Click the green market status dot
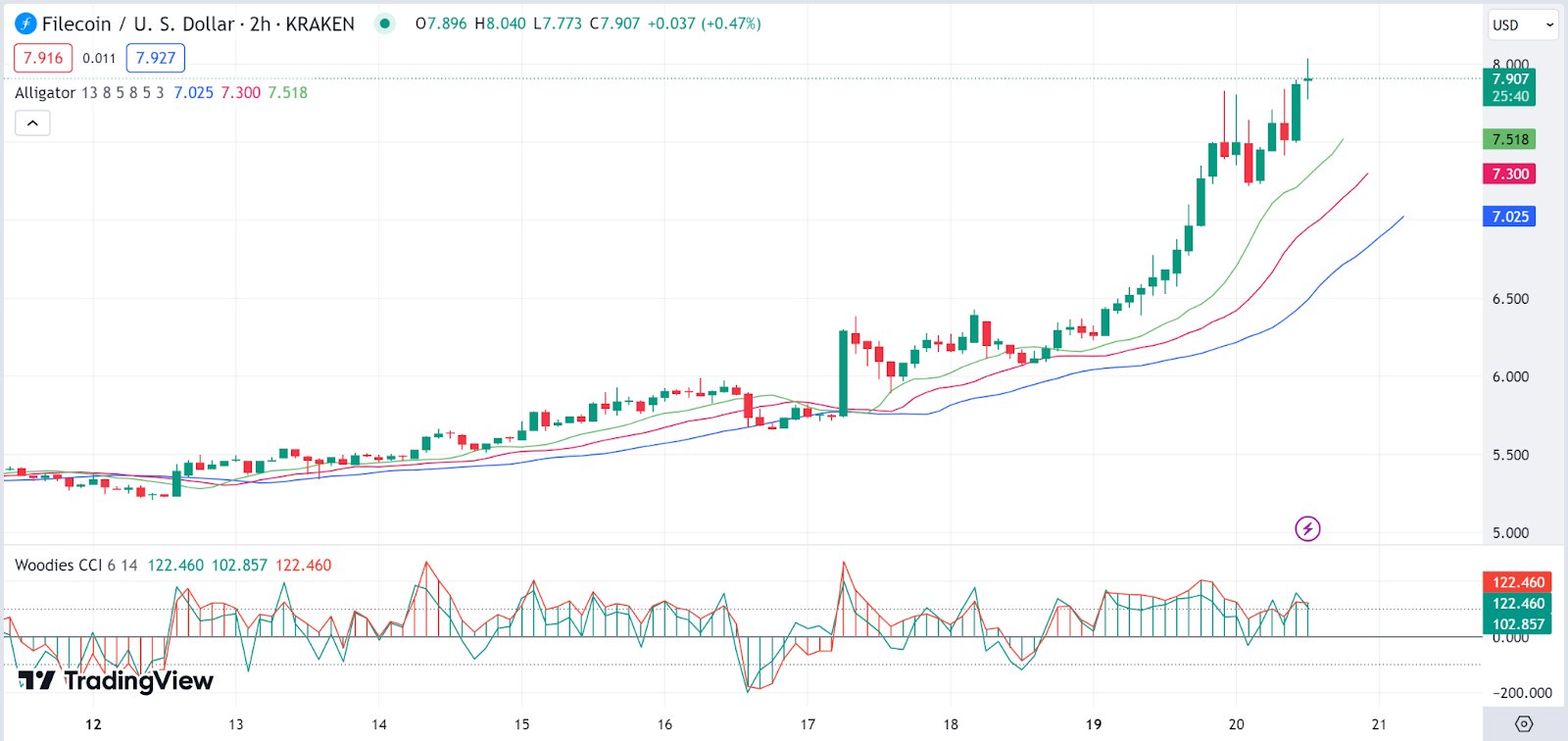The width and height of the screenshot is (1568, 741). pyautogui.click(x=385, y=24)
